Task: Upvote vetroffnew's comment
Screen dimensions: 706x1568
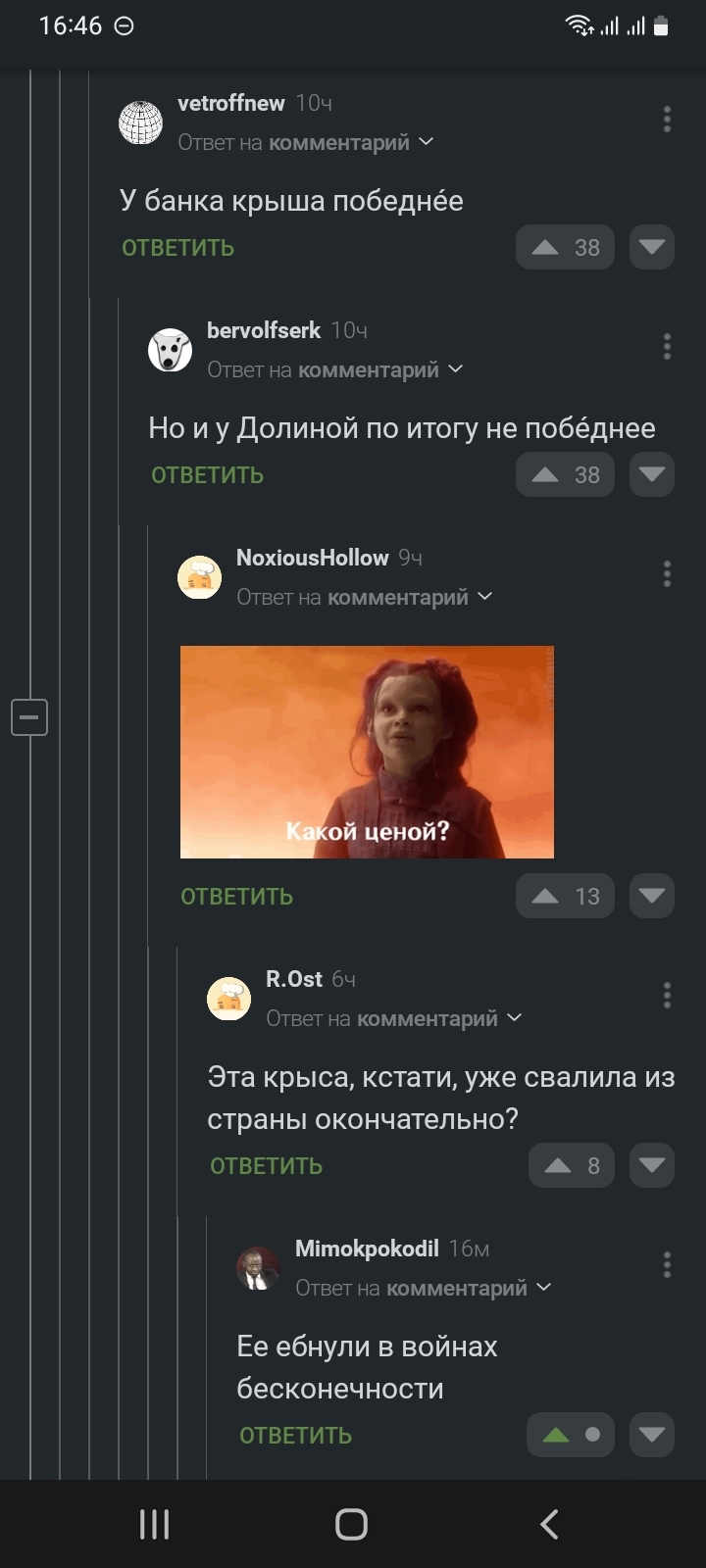Action: click(x=565, y=248)
